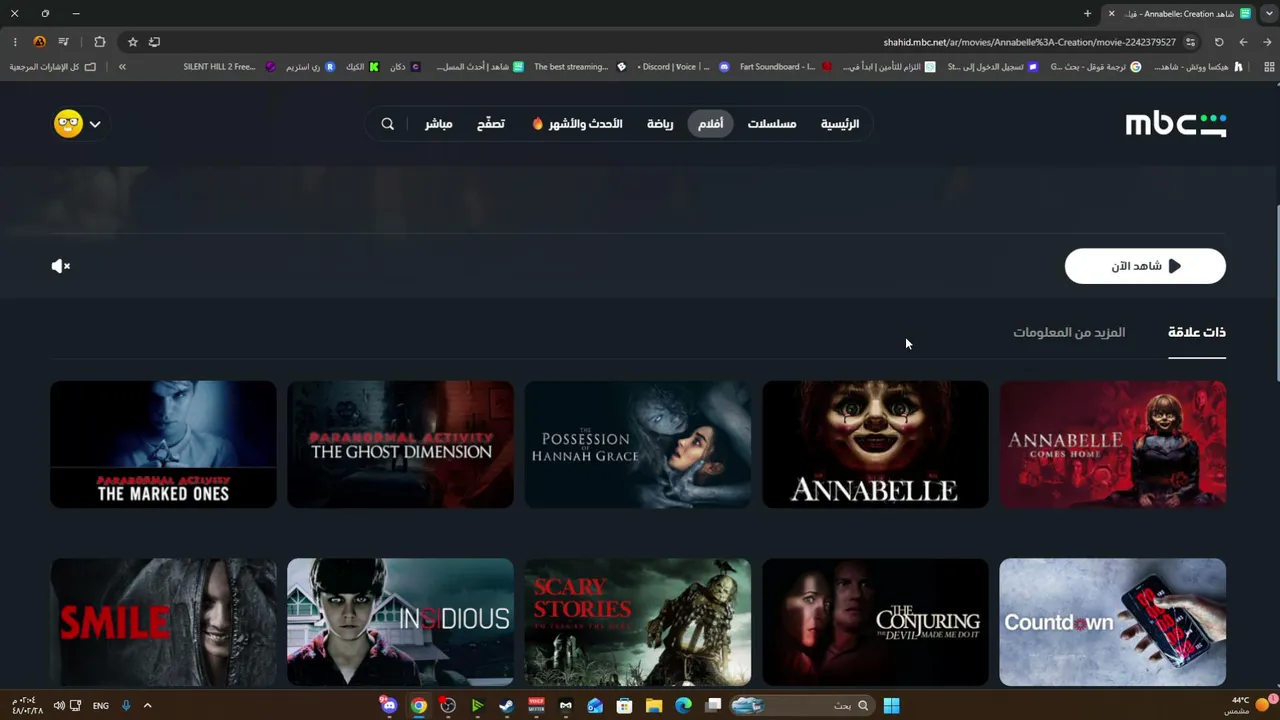
Task: Open the Smile movie thumbnail
Action: point(163,622)
